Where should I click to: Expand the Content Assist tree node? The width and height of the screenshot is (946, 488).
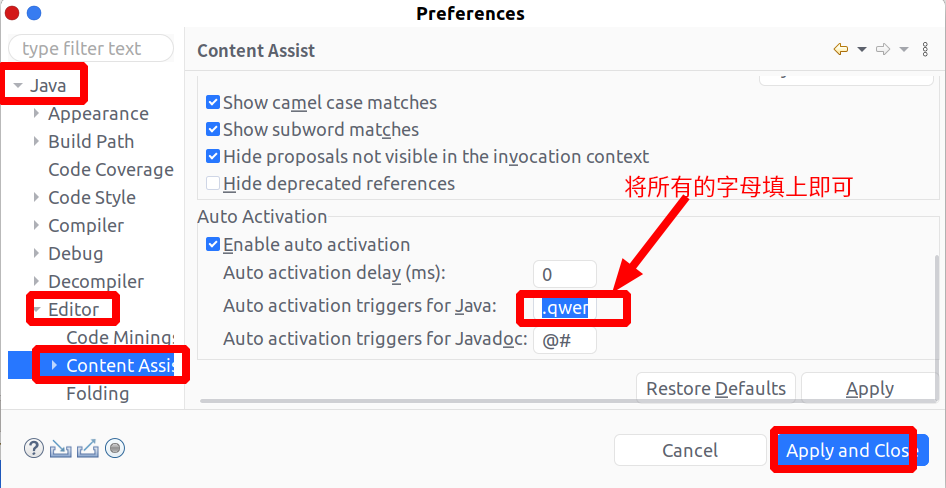click(54, 366)
